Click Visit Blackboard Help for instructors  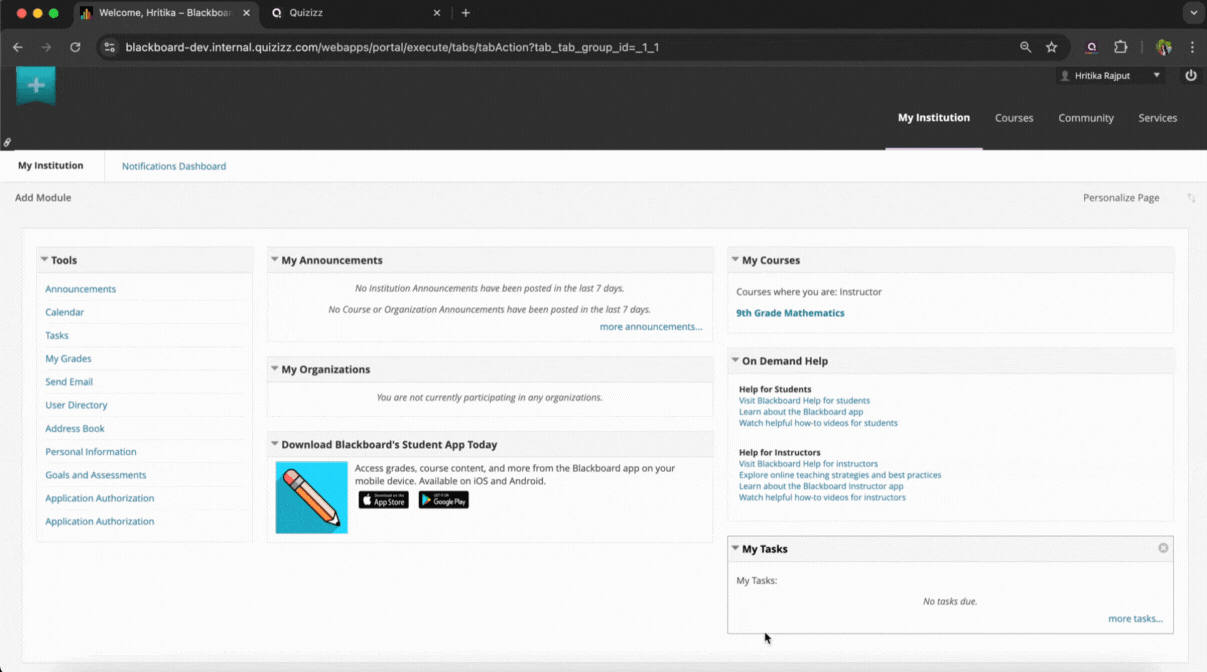[x=808, y=464]
